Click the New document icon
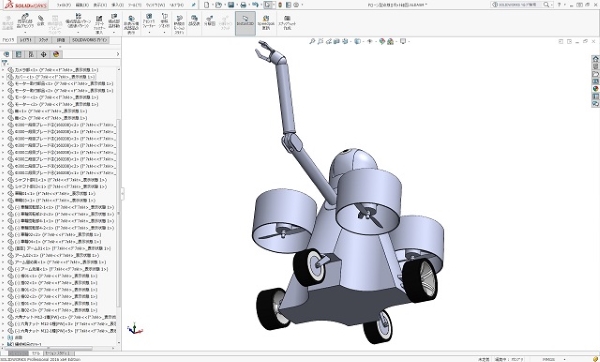 click(x=207, y=5)
